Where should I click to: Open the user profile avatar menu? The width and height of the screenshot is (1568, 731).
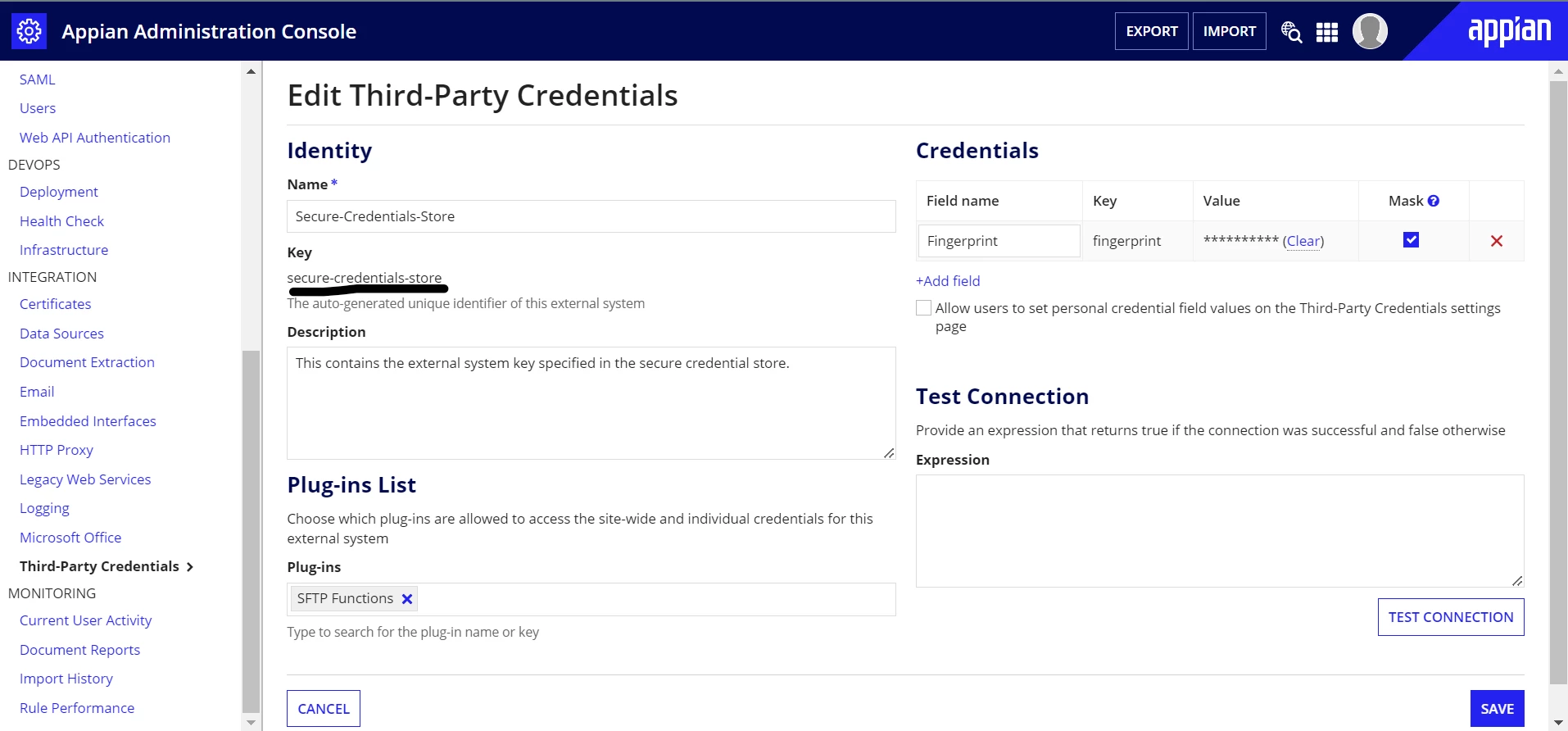point(1370,31)
